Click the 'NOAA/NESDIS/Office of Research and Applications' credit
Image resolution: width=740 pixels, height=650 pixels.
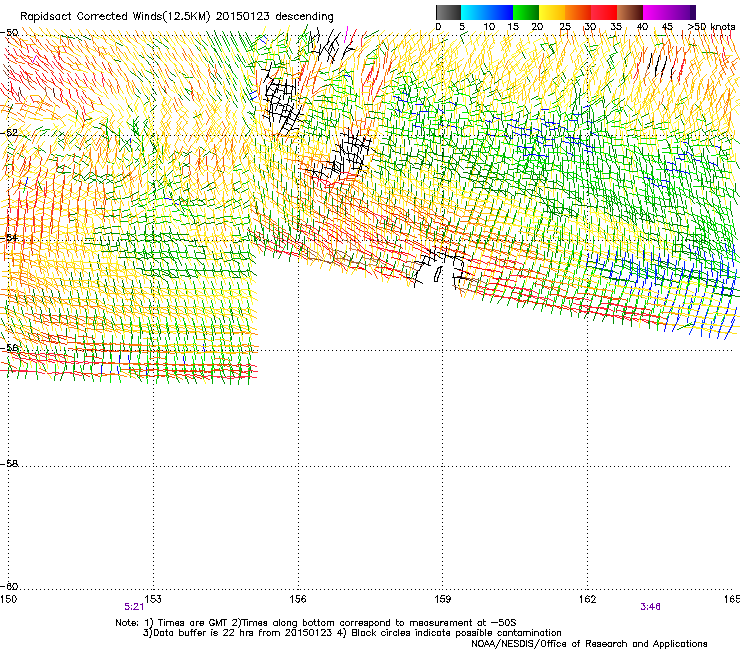click(589, 644)
